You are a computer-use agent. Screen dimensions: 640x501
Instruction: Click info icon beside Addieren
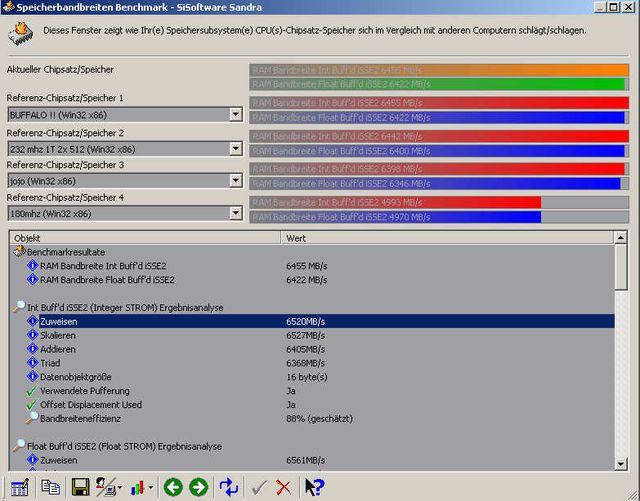tap(32, 349)
